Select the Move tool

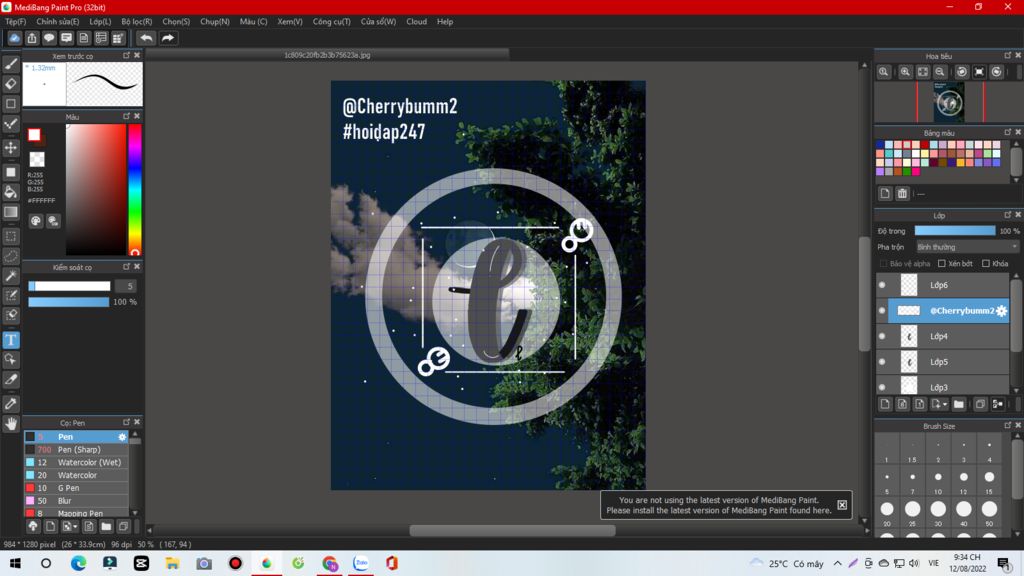pos(11,148)
